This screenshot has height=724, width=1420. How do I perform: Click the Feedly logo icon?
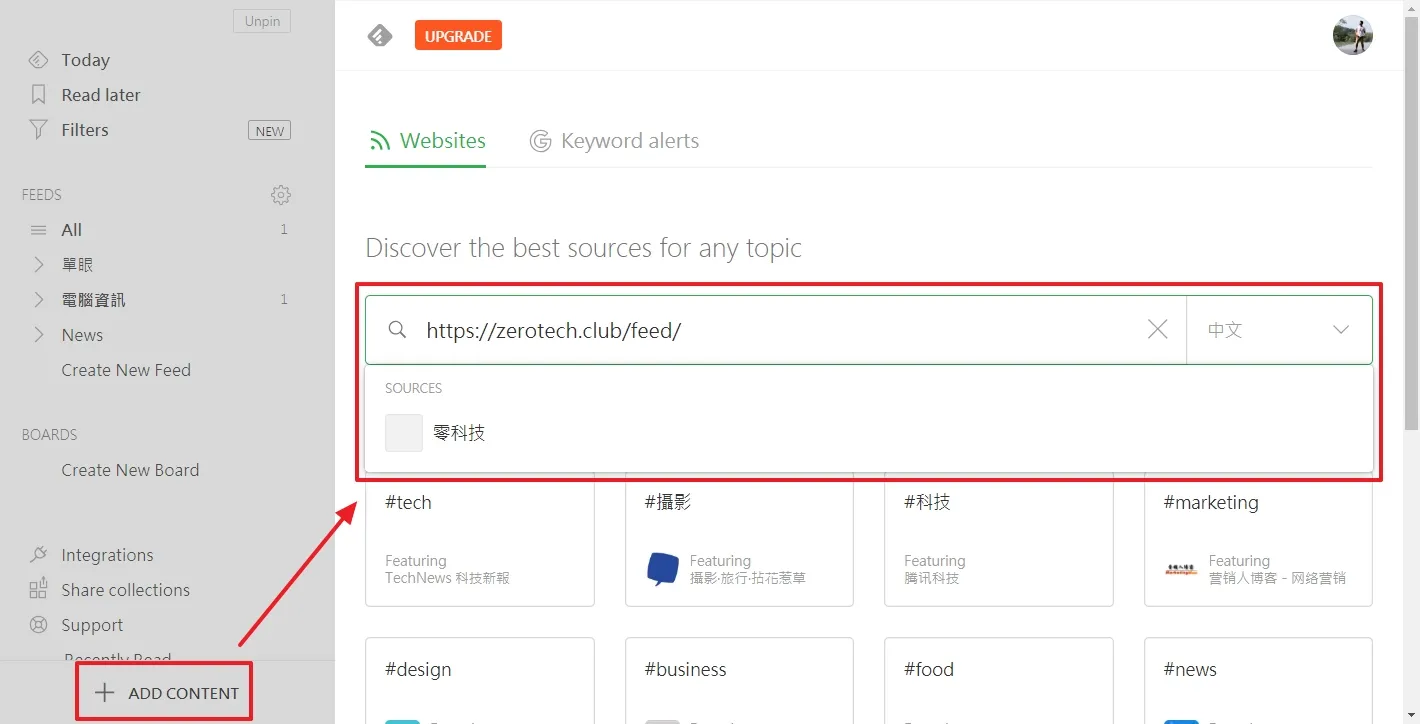[x=380, y=36]
